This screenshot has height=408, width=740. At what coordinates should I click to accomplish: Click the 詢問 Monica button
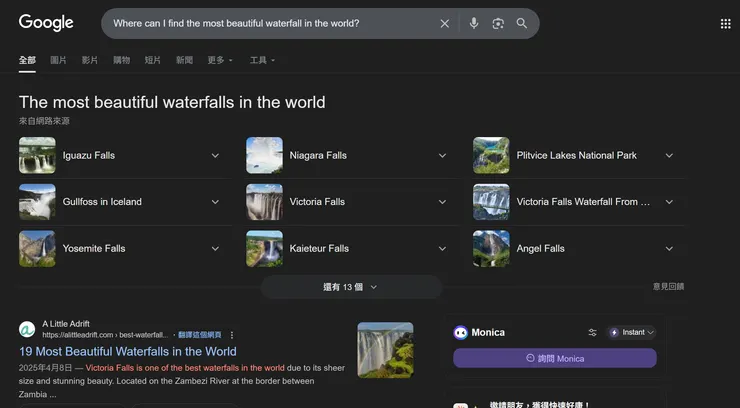coord(555,358)
